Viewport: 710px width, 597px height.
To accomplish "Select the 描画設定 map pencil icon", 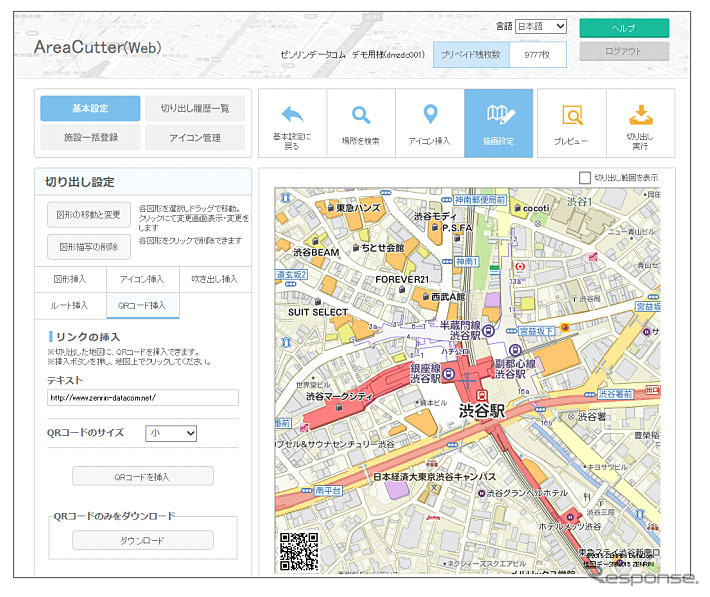I will (499, 115).
